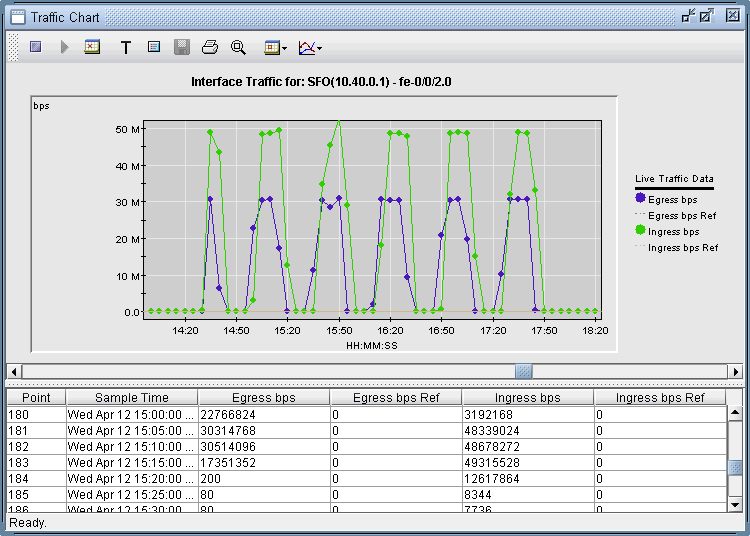Click the Ingress bps column header

pos(527,398)
